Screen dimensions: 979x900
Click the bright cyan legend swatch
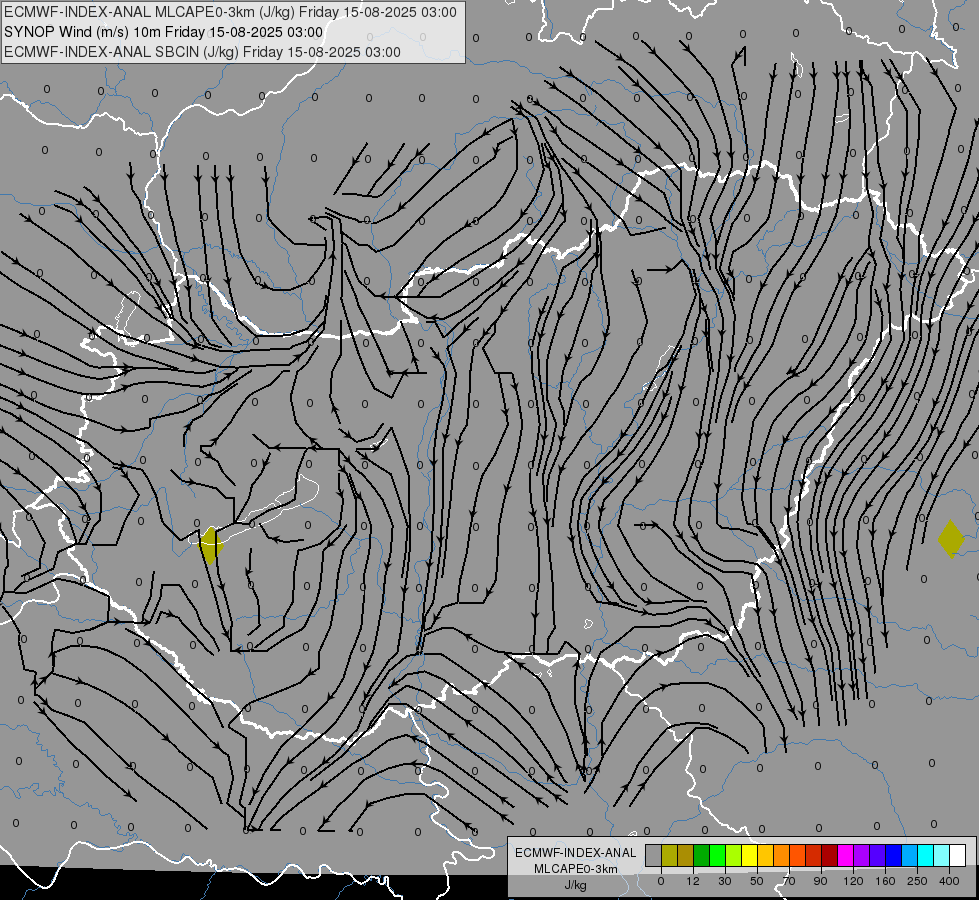[925, 855]
